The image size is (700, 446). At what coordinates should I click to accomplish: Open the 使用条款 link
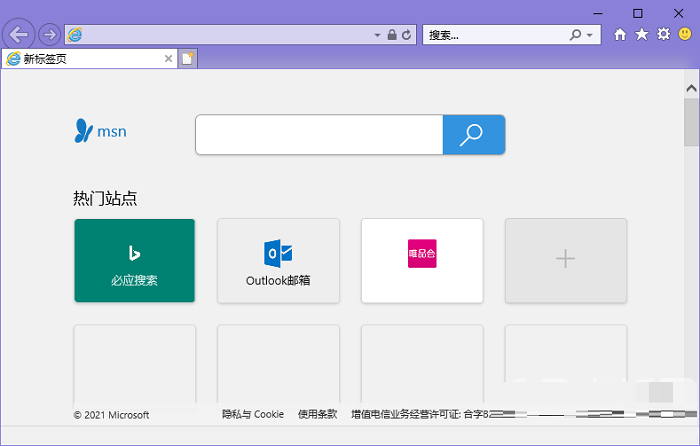tap(317, 414)
